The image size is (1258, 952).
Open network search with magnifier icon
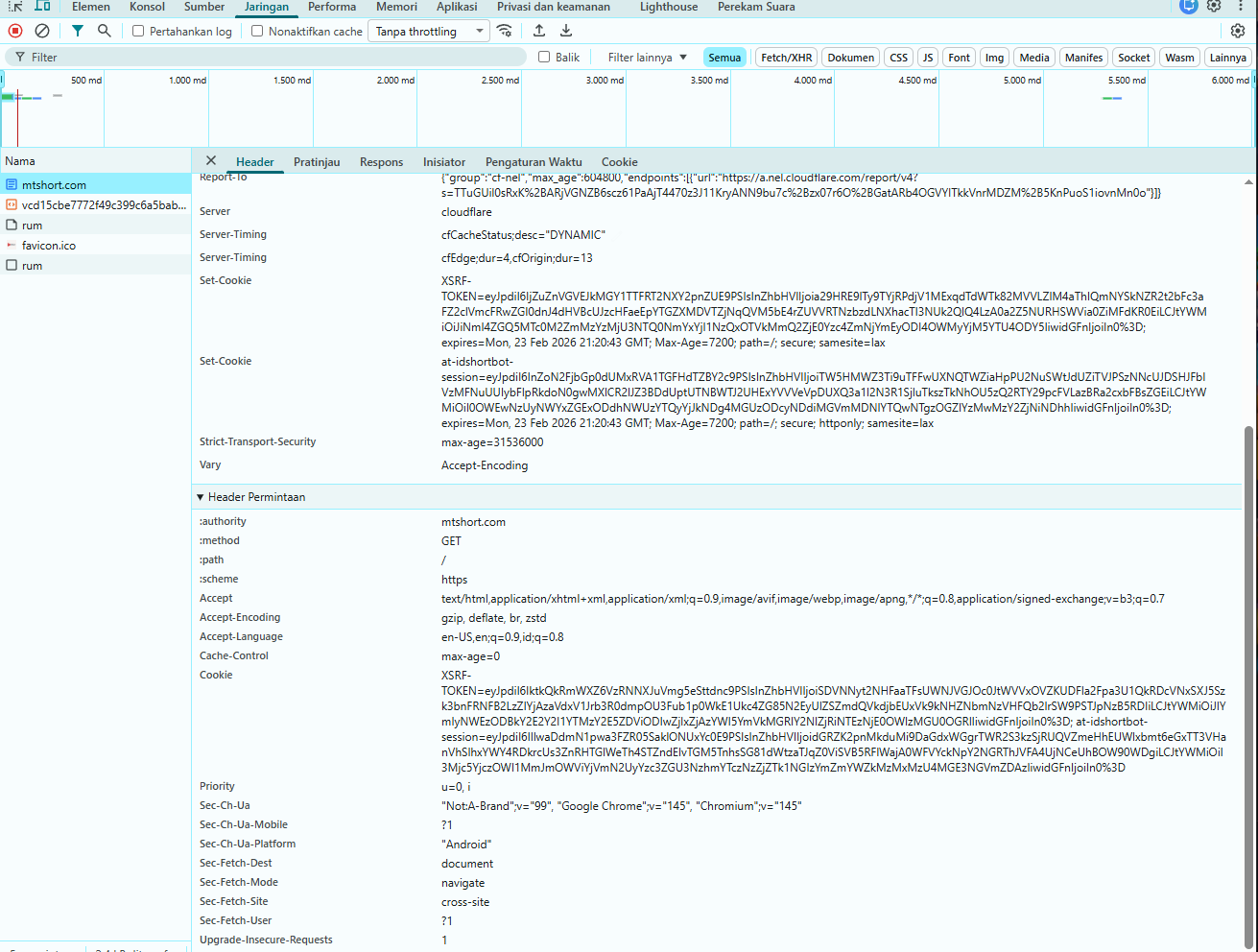[x=105, y=31]
